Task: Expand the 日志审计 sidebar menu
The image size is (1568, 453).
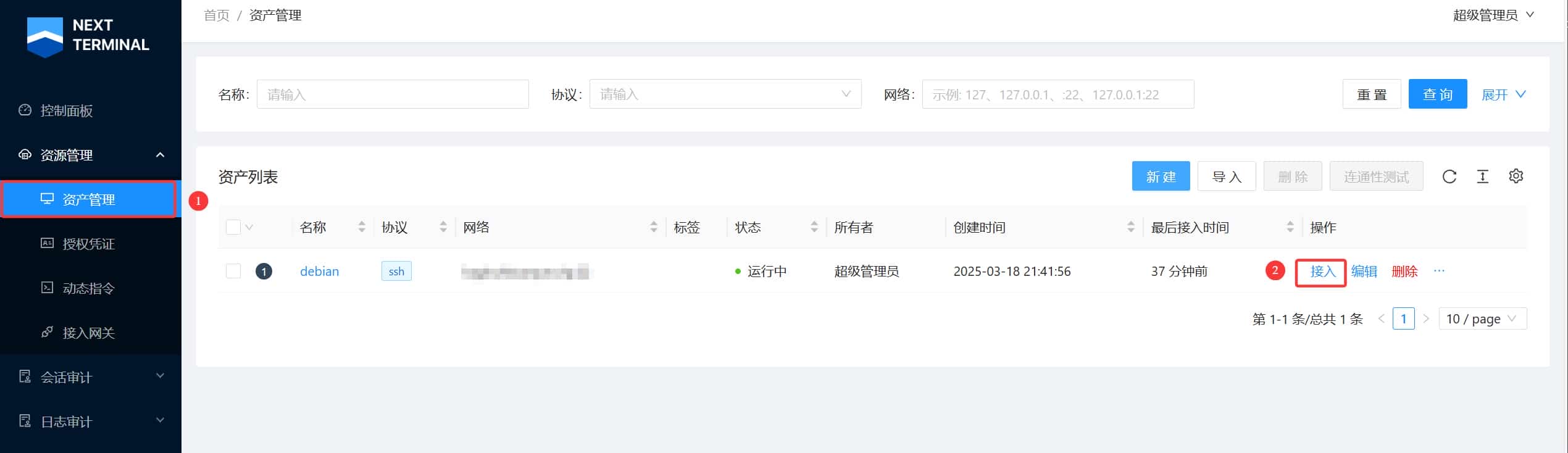Action: pos(91,422)
